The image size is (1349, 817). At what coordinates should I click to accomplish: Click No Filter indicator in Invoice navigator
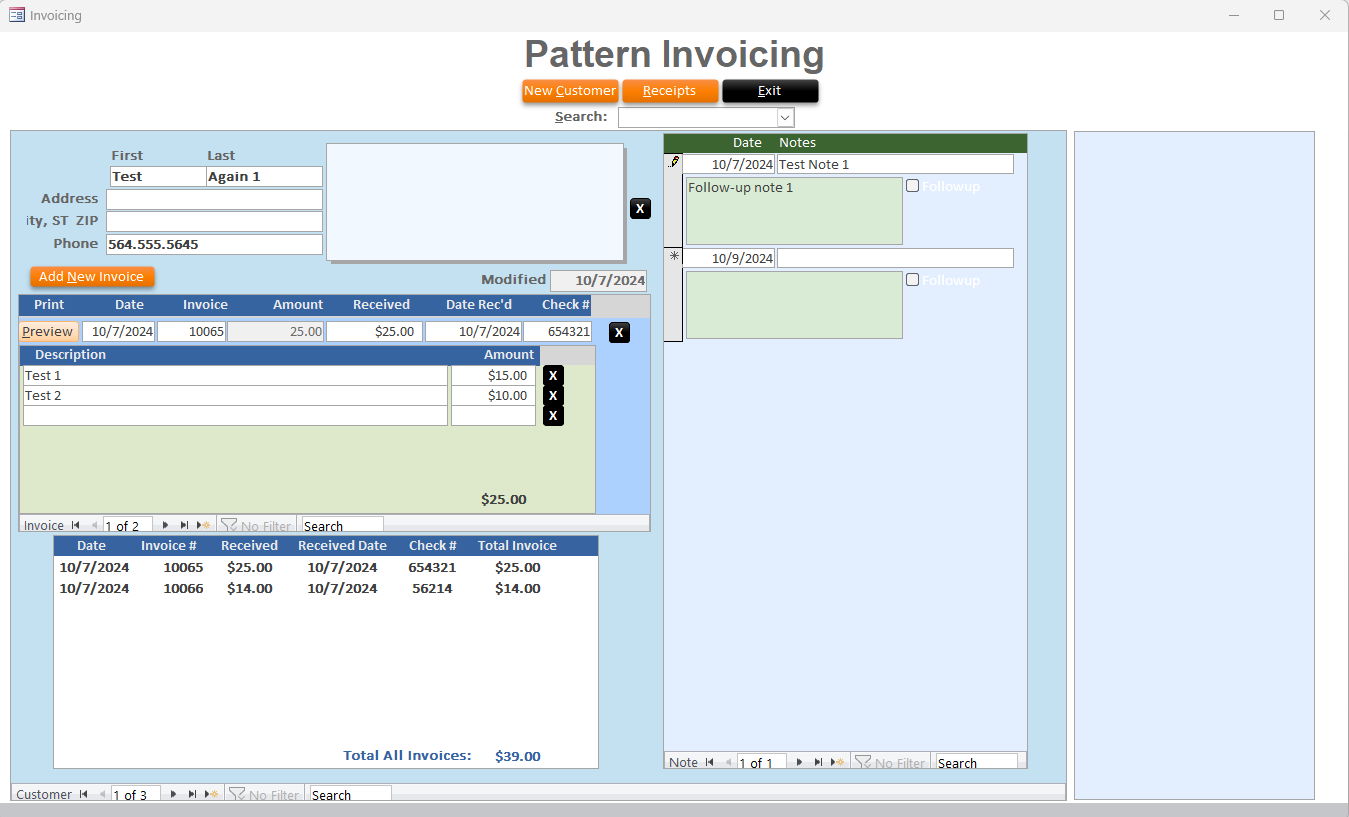point(256,525)
